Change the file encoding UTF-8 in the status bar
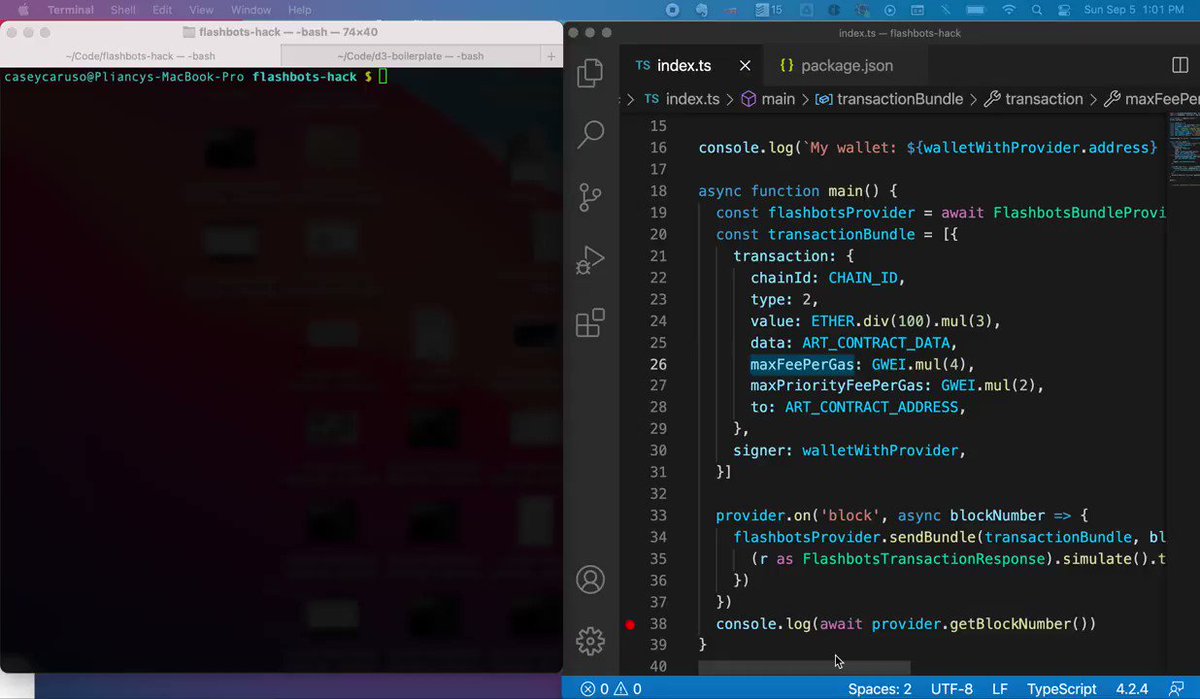The width and height of the screenshot is (1200, 699). 951,689
